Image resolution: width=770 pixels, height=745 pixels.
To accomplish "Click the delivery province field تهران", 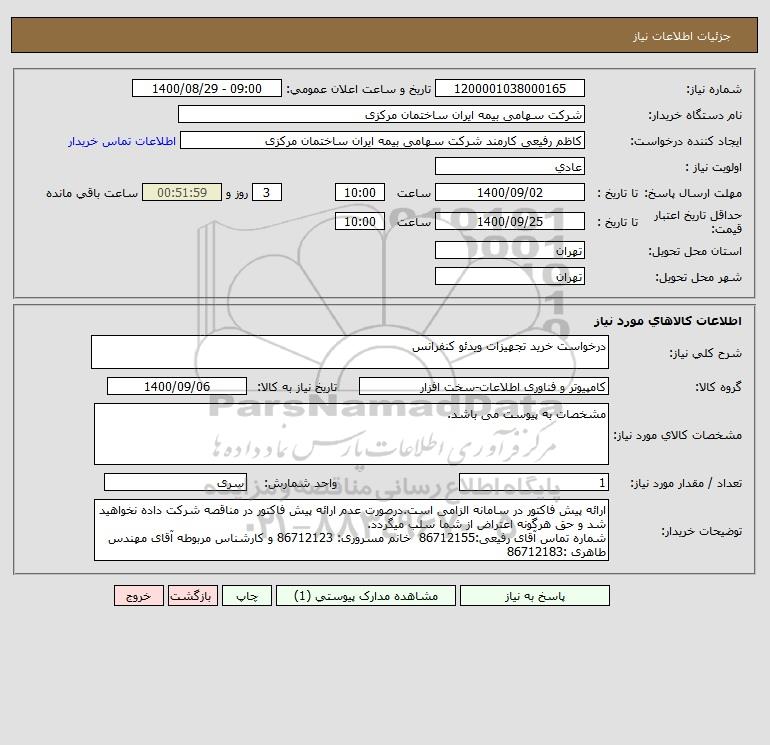I will tap(510, 251).
